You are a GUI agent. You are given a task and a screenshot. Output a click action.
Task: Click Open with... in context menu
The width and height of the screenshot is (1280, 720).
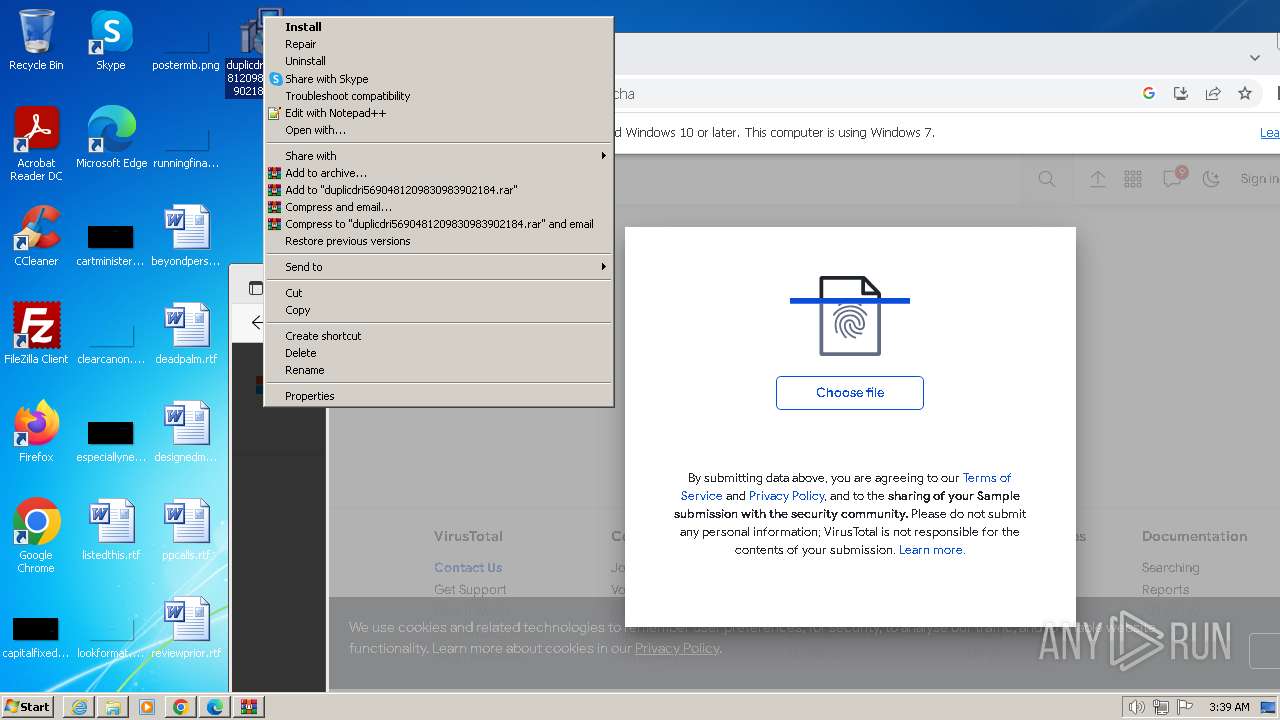tap(438, 130)
